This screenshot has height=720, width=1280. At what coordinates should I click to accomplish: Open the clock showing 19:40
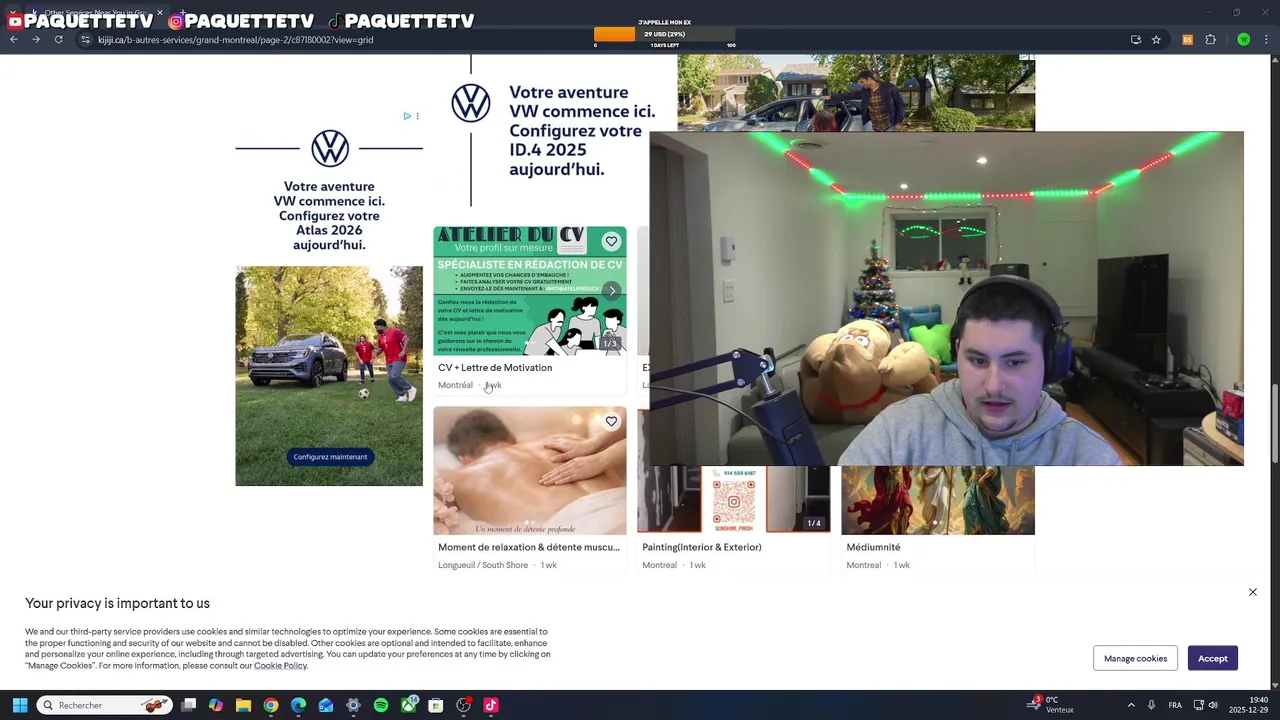tap(1248, 705)
